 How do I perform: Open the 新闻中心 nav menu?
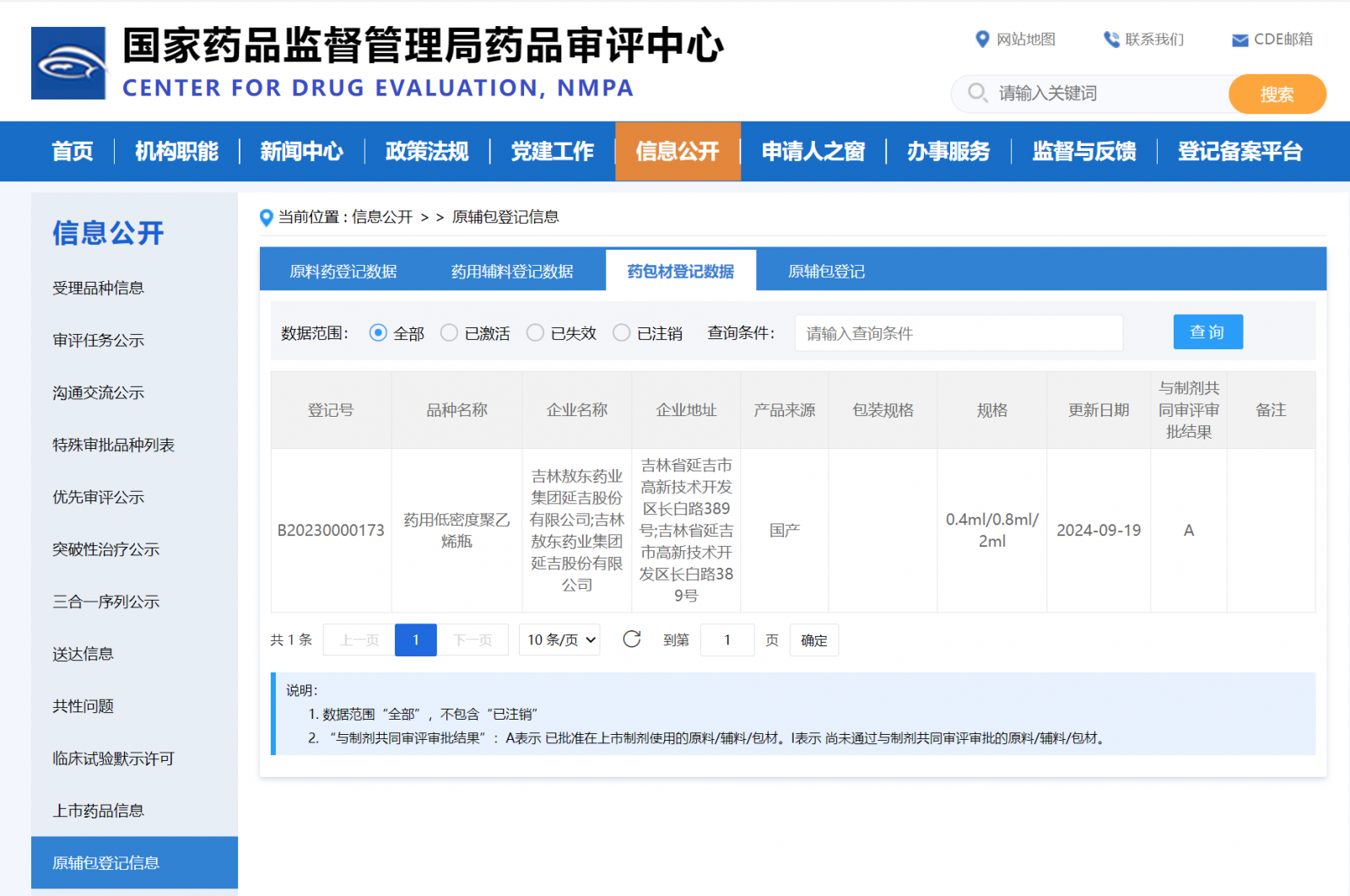[x=302, y=152]
